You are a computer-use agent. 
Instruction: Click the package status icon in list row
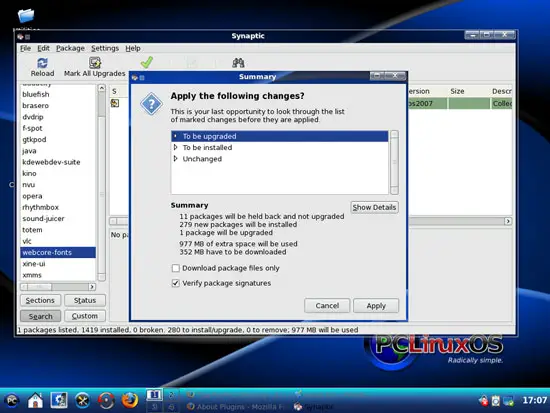tap(115, 103)
